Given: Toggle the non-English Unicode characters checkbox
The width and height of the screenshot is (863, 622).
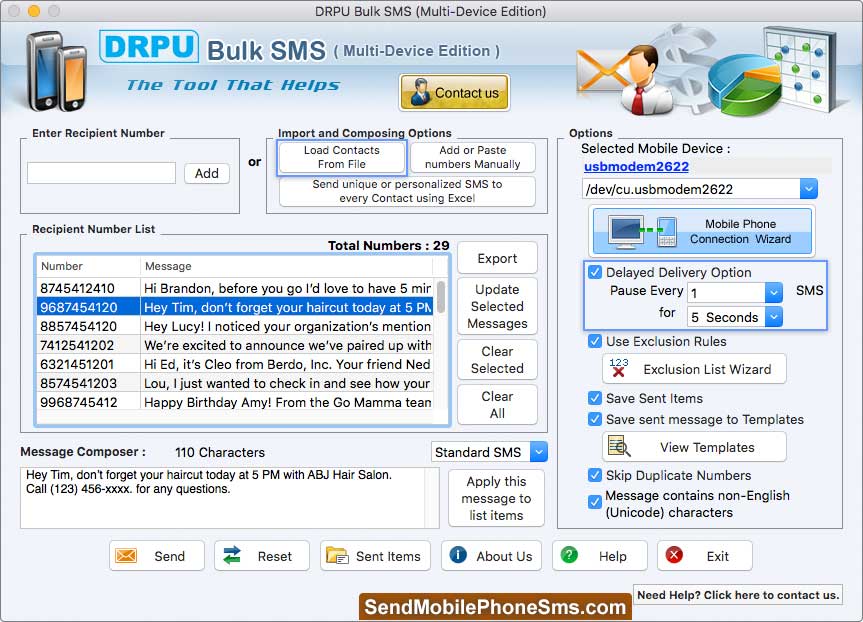Looking at the screenshot, I should [x=595, y=502].
